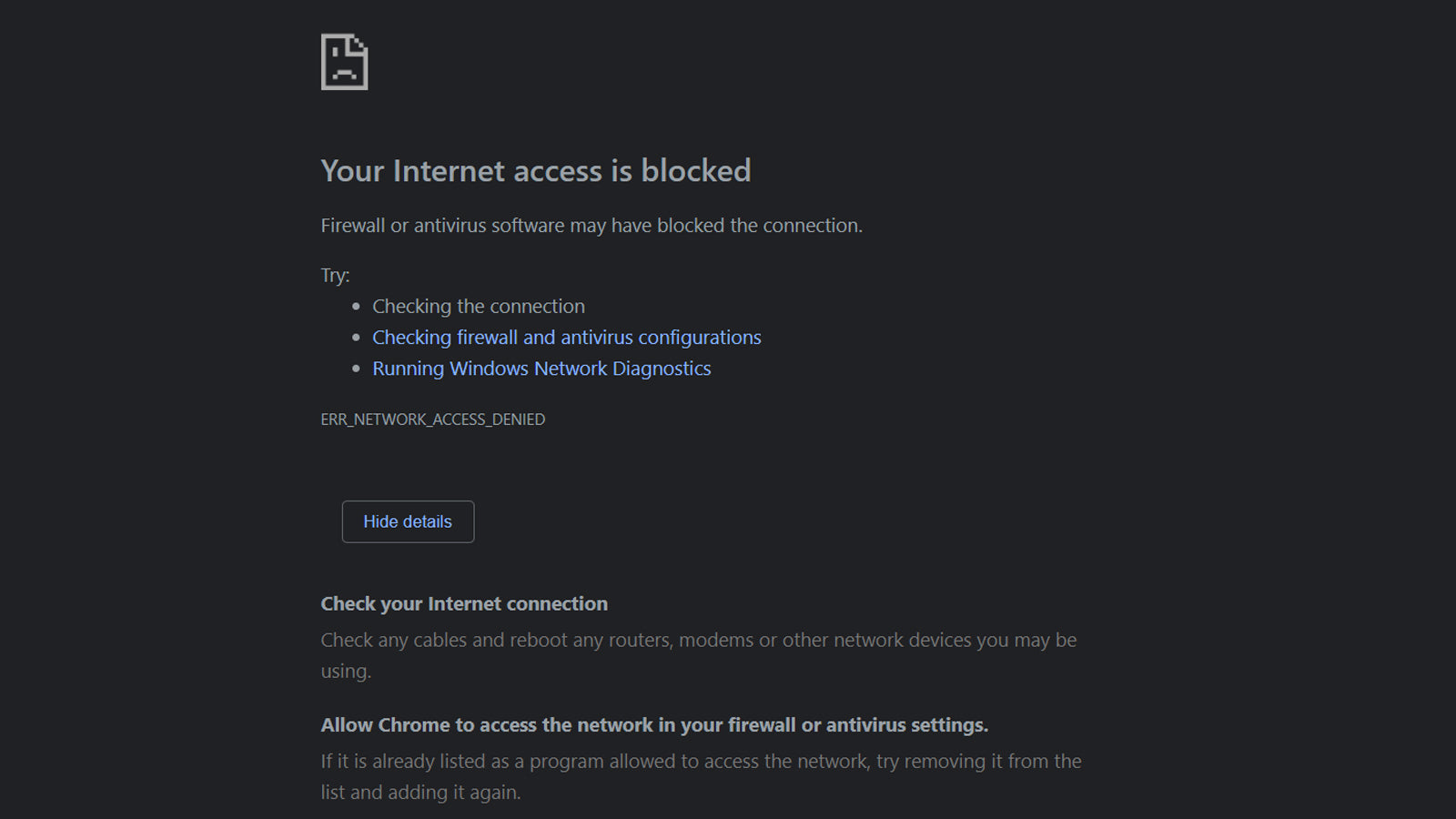Click the 'If it is already listed' line
Viewport: 1456px width, 819px height.
coord(701,762)
